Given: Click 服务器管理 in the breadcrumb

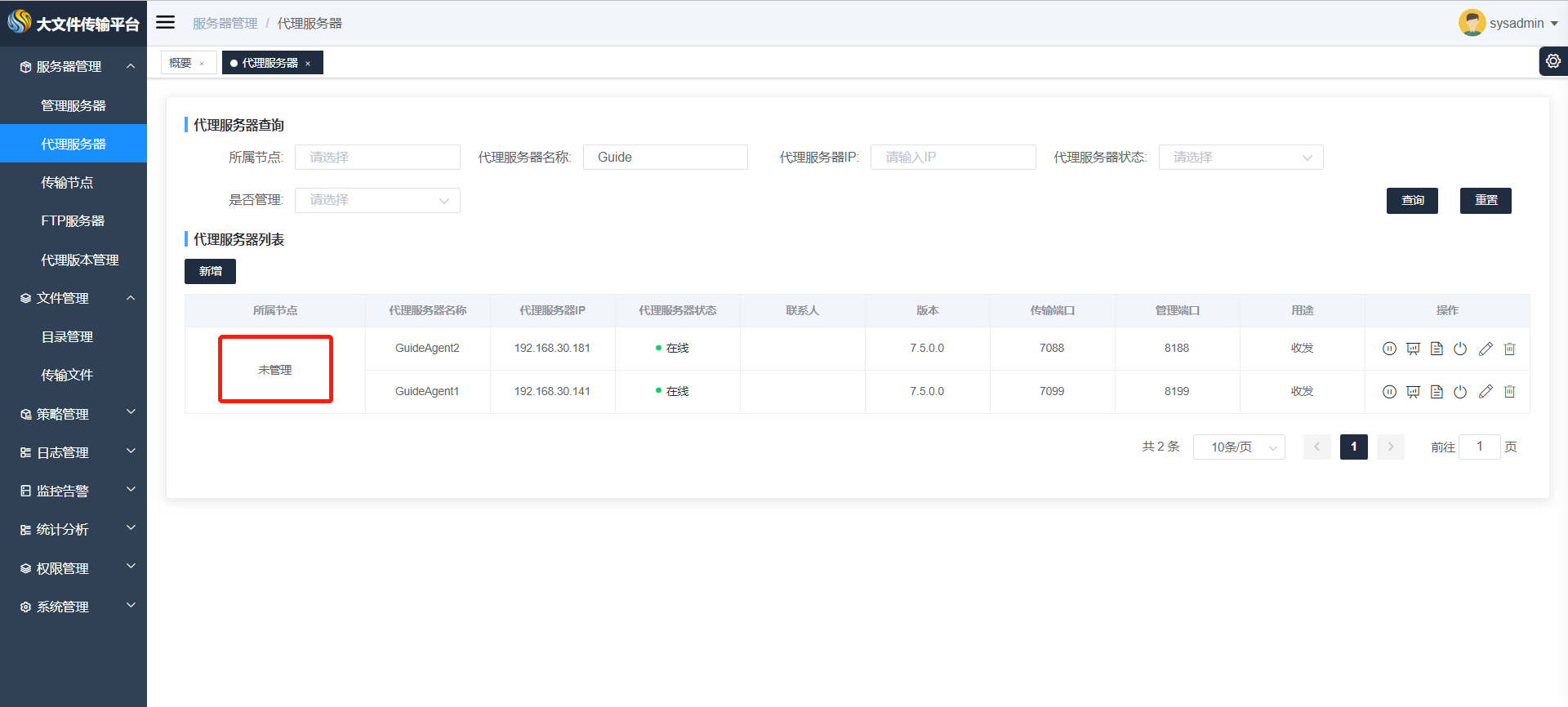Looking at the screenshot, I should pos(225,24).
